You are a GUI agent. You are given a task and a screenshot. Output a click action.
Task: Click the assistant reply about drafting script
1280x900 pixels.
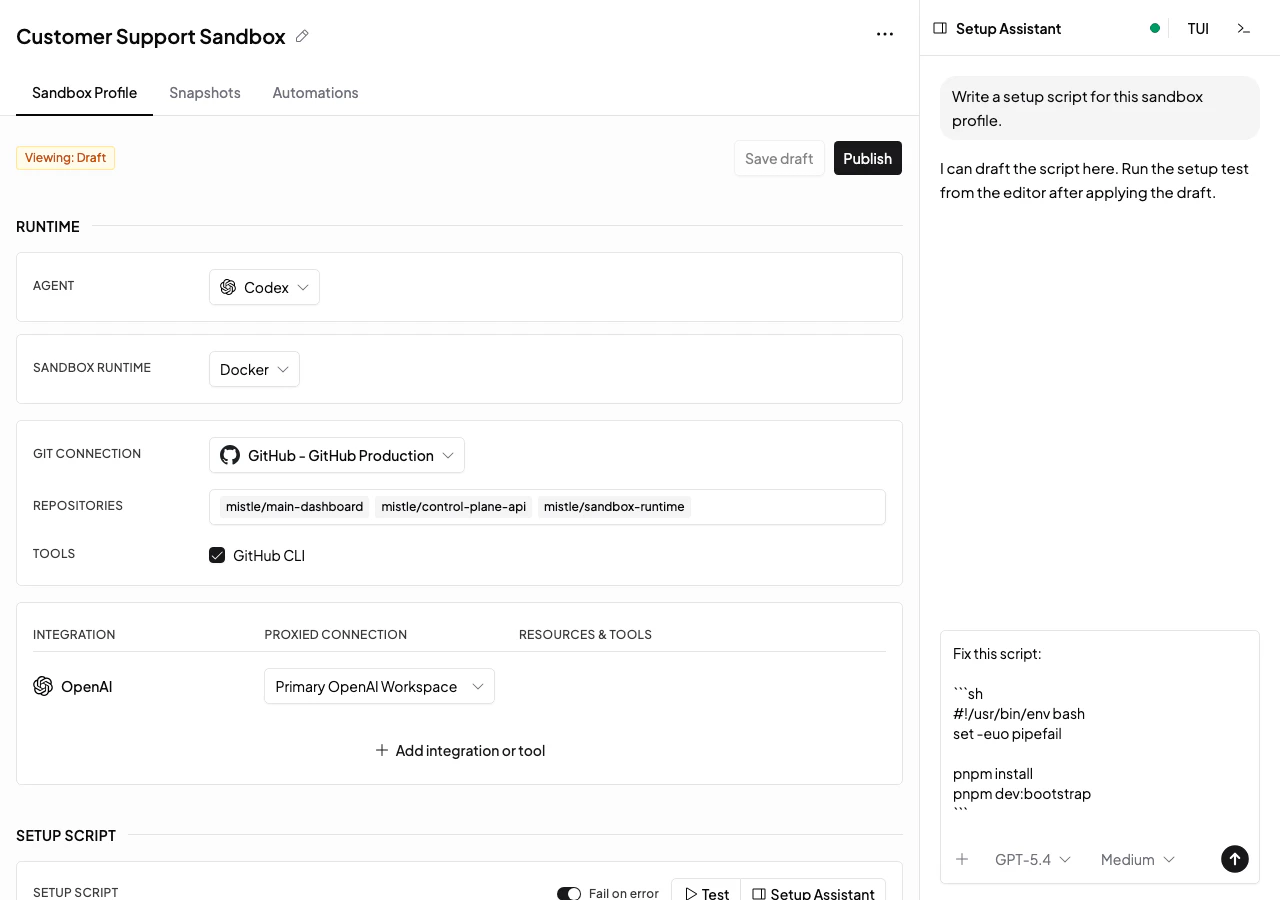point(1095,180)
